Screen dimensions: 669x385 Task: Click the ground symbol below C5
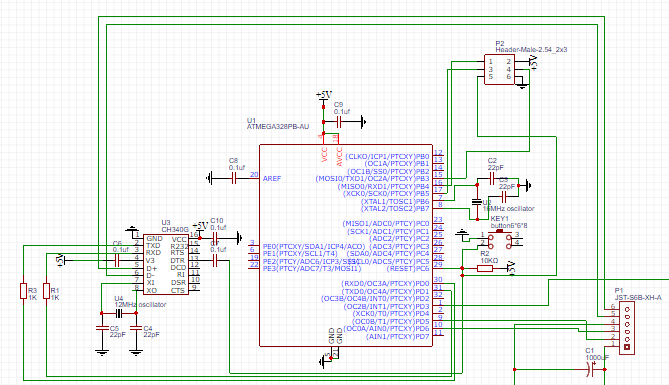[x=102, y=353]
